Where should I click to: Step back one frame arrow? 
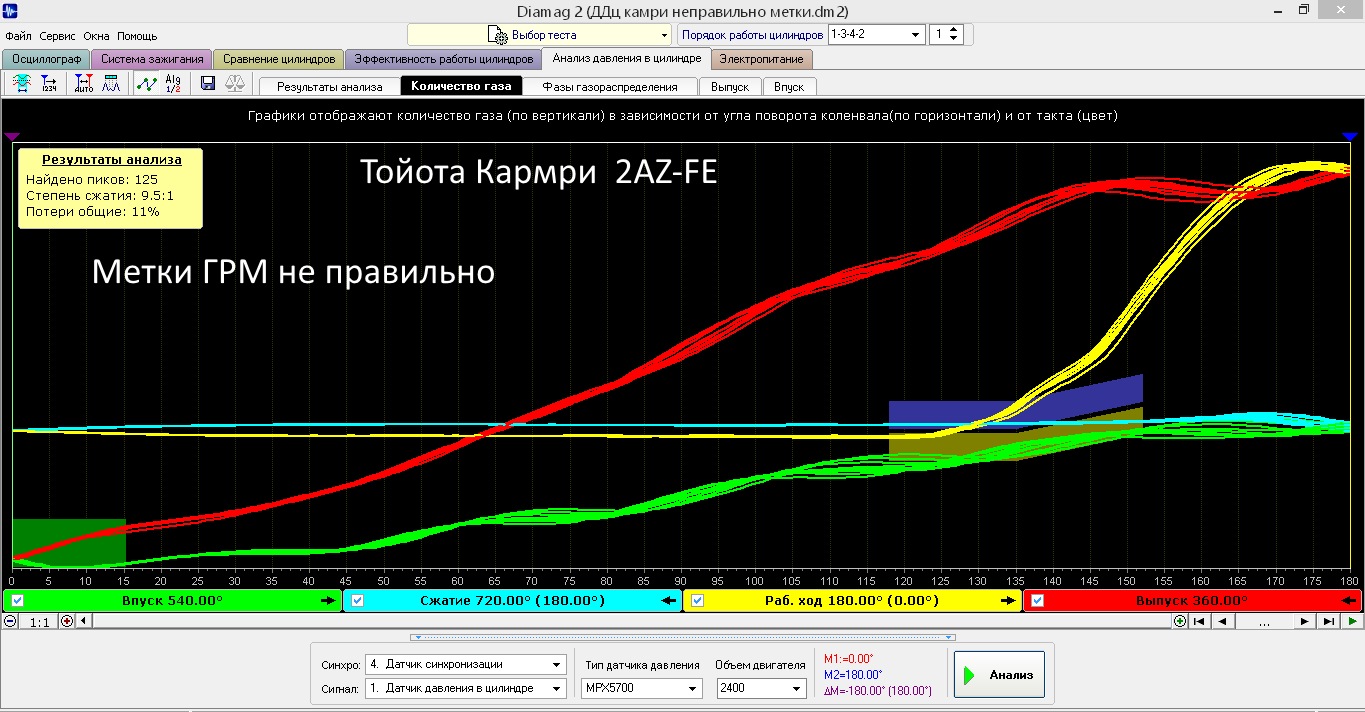1221,621
